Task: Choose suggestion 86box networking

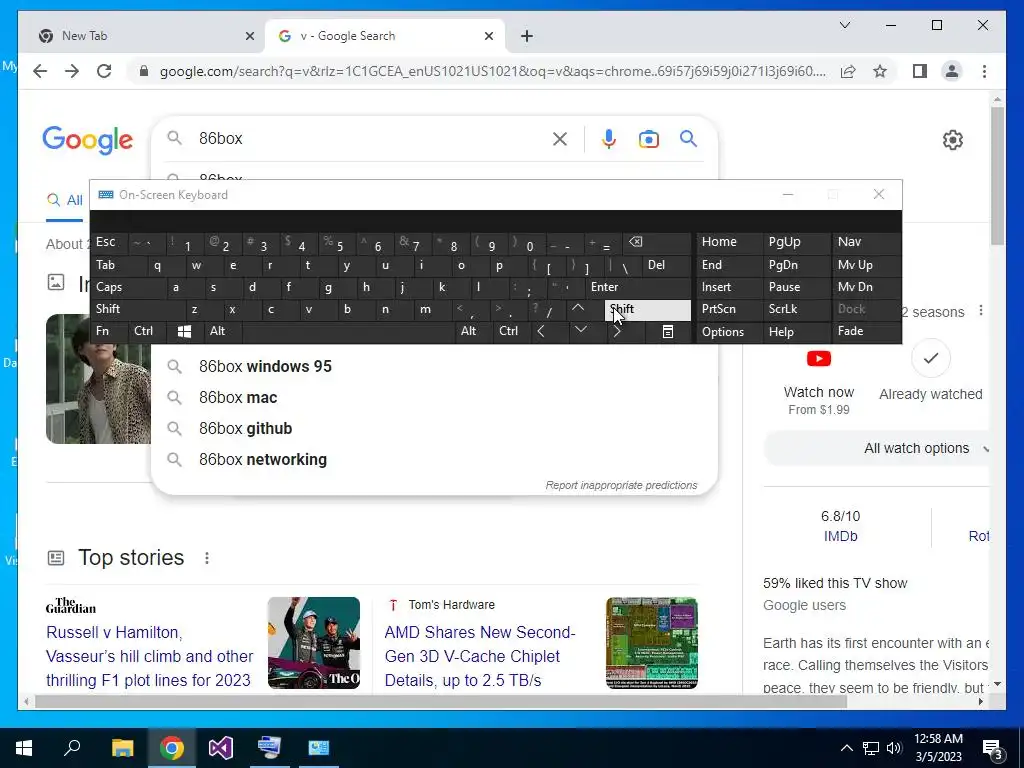Action: (x=434, y=460)
